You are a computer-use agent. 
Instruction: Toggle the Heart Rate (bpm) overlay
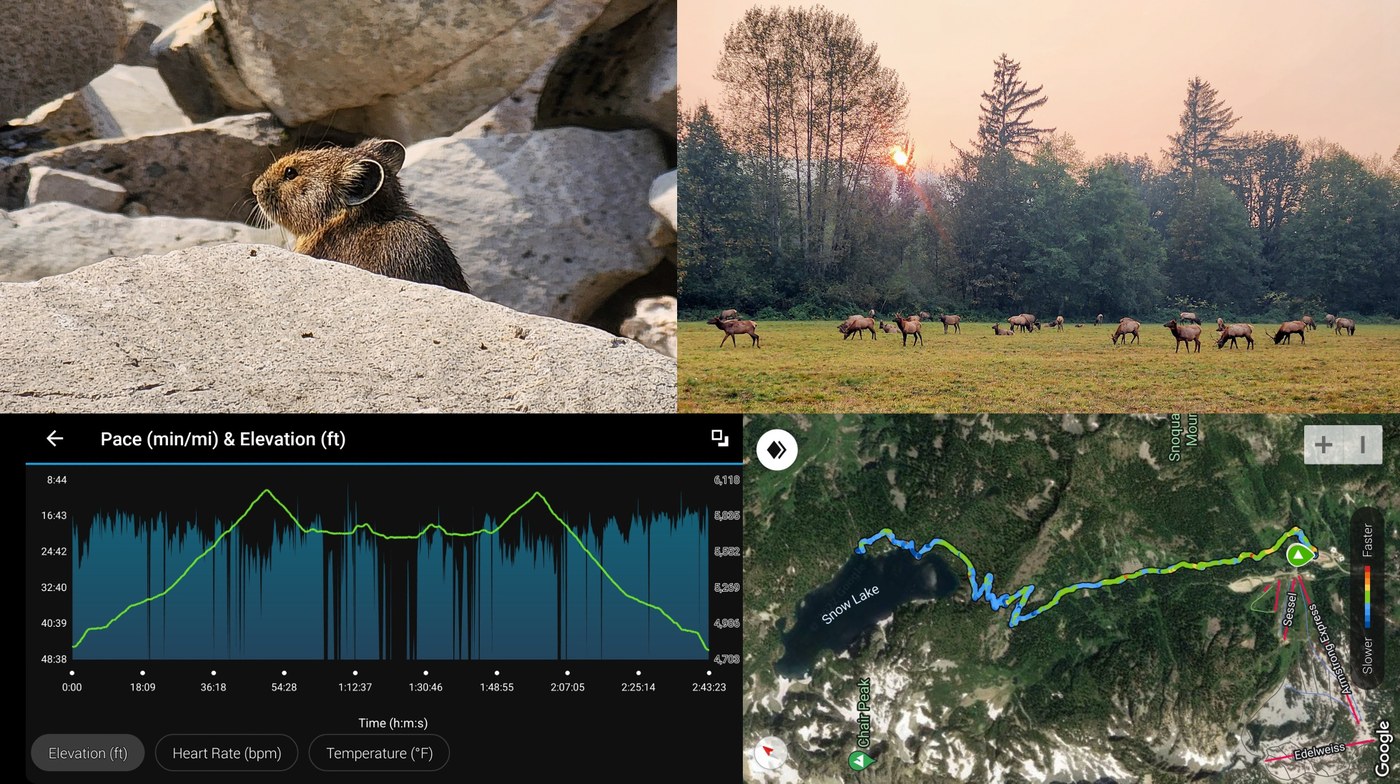point(227,753)
